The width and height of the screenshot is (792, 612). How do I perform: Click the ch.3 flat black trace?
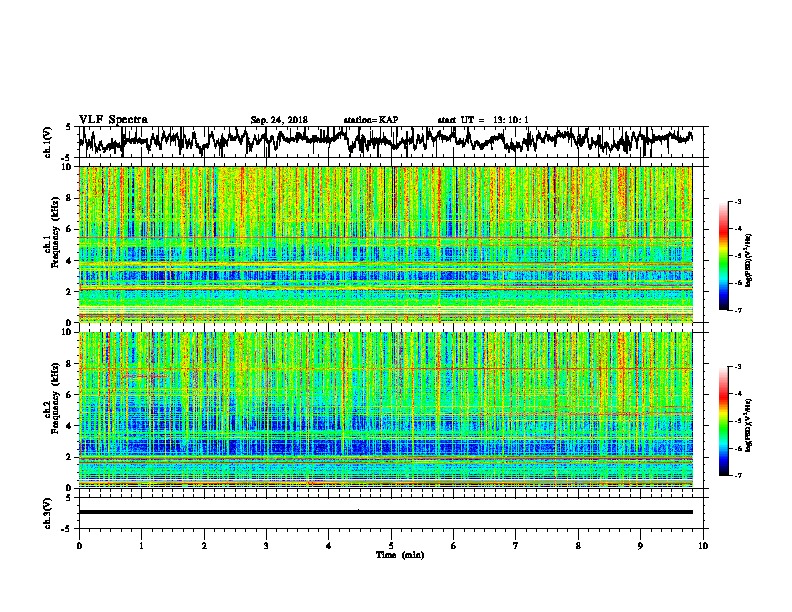point(385,512)
